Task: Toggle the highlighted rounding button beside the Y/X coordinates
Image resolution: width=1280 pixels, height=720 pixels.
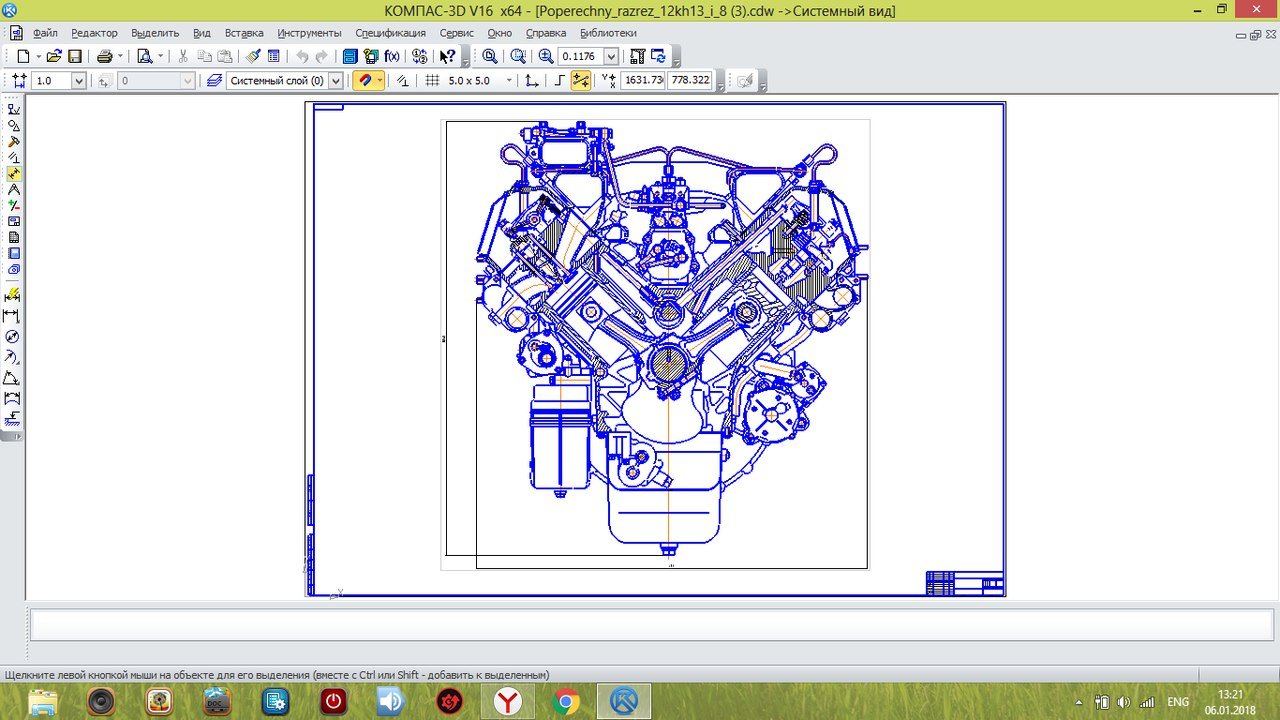Action: tap(580, 81)
